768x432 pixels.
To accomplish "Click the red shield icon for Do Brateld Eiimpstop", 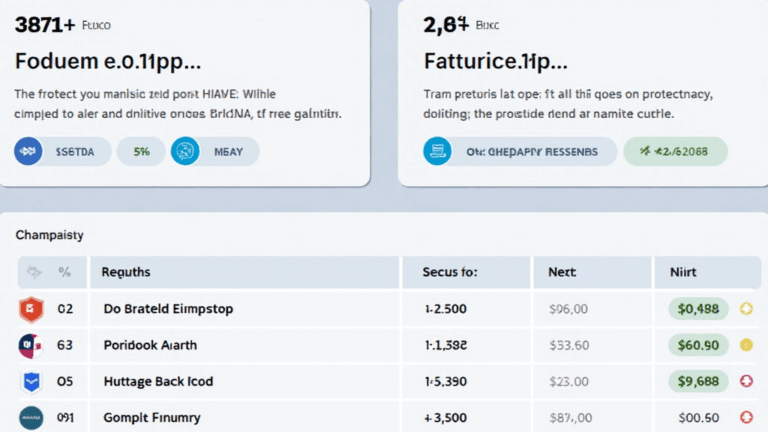I will [29, 309].
